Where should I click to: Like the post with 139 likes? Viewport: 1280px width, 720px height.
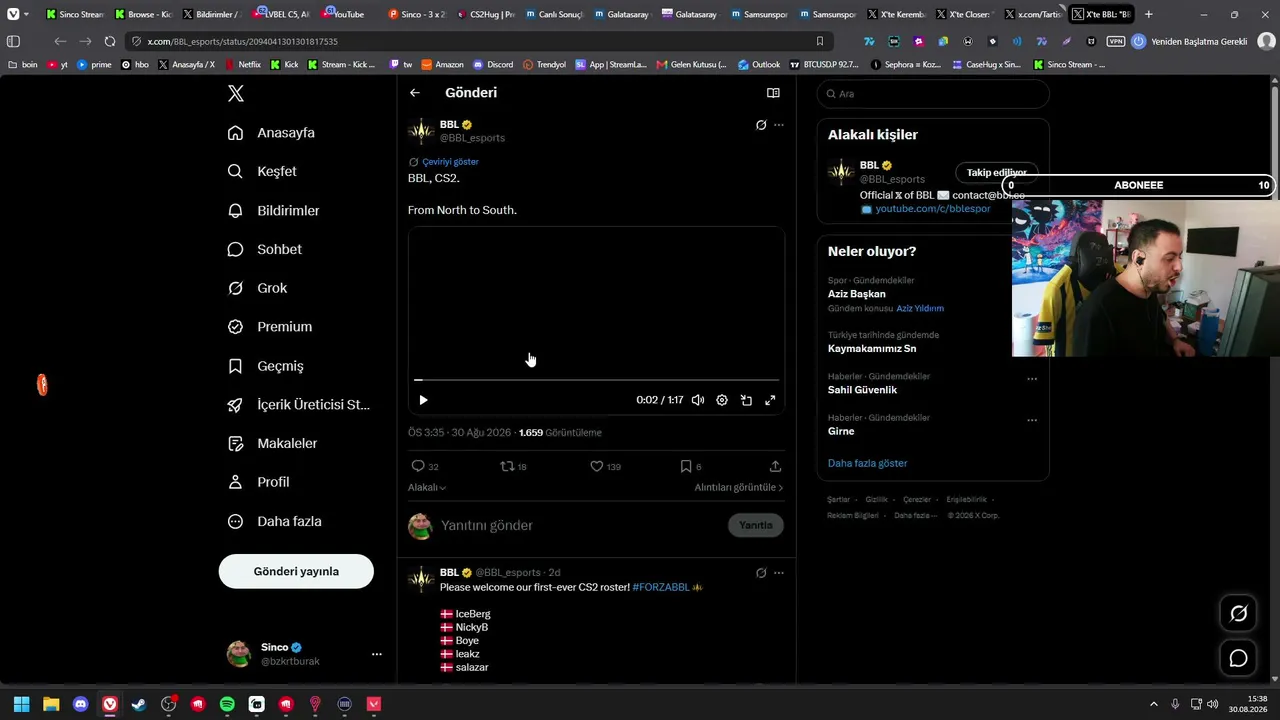pyautogui.click(x=605, y=466)
